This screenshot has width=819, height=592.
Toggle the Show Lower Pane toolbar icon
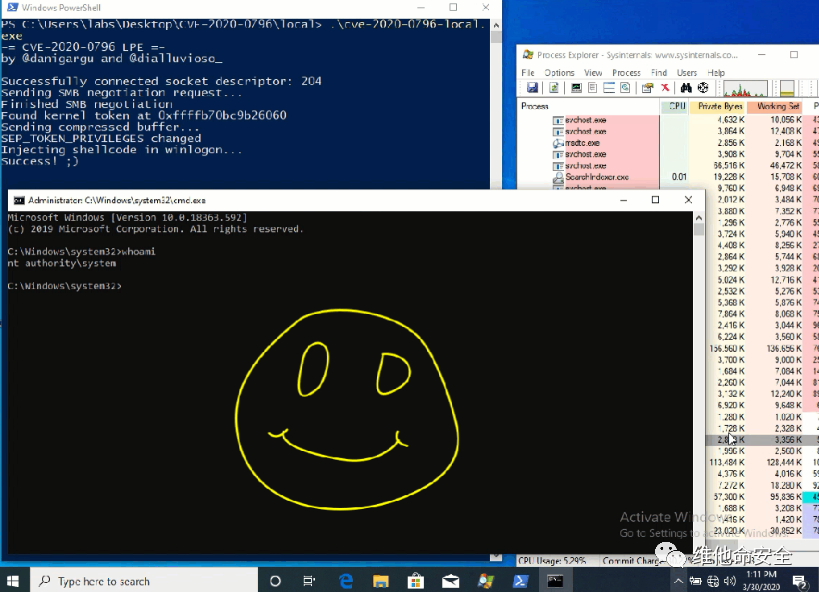[611, 88]
